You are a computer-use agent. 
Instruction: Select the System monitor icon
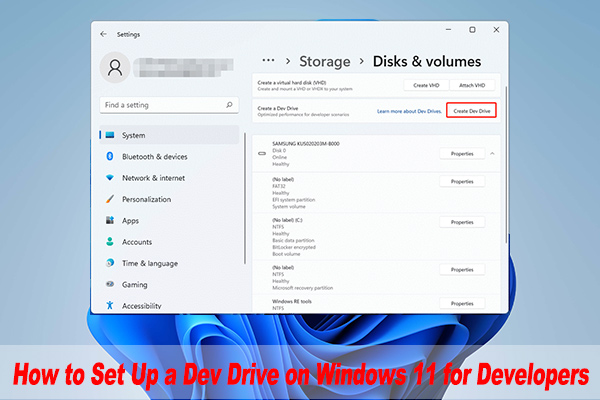tap(110, 135)
